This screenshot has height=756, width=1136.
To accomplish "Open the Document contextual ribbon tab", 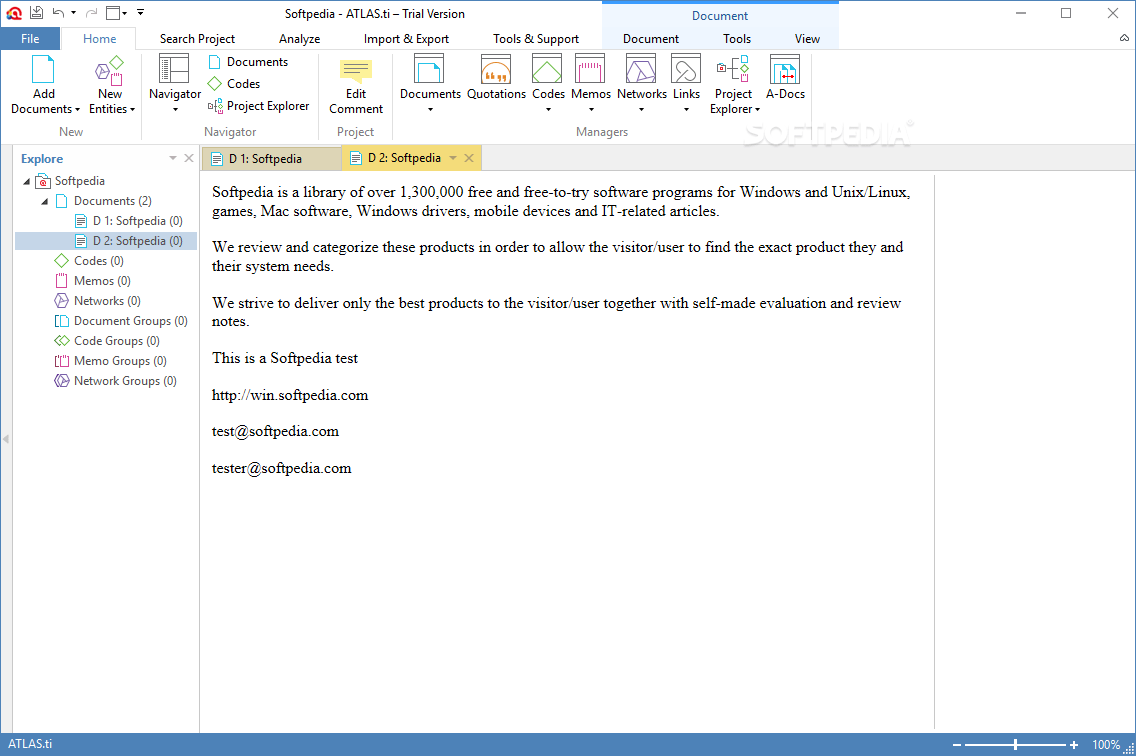I will 651,39.
